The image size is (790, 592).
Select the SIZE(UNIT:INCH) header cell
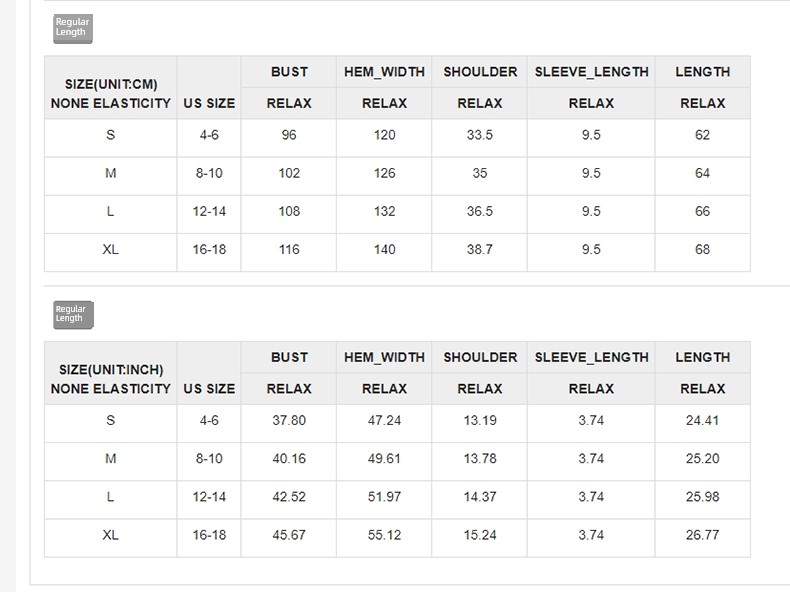110,373
